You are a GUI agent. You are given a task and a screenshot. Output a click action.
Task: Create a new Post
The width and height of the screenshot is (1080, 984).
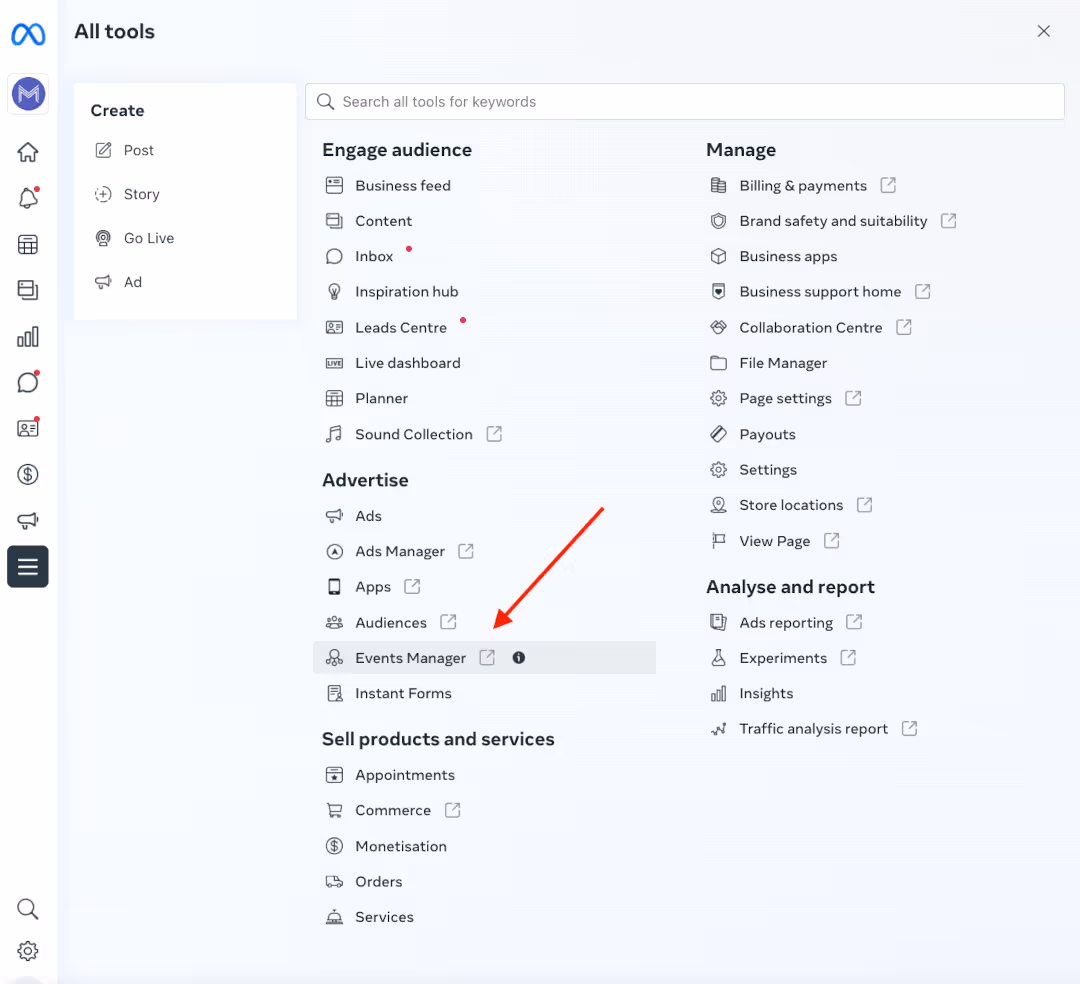125,150
